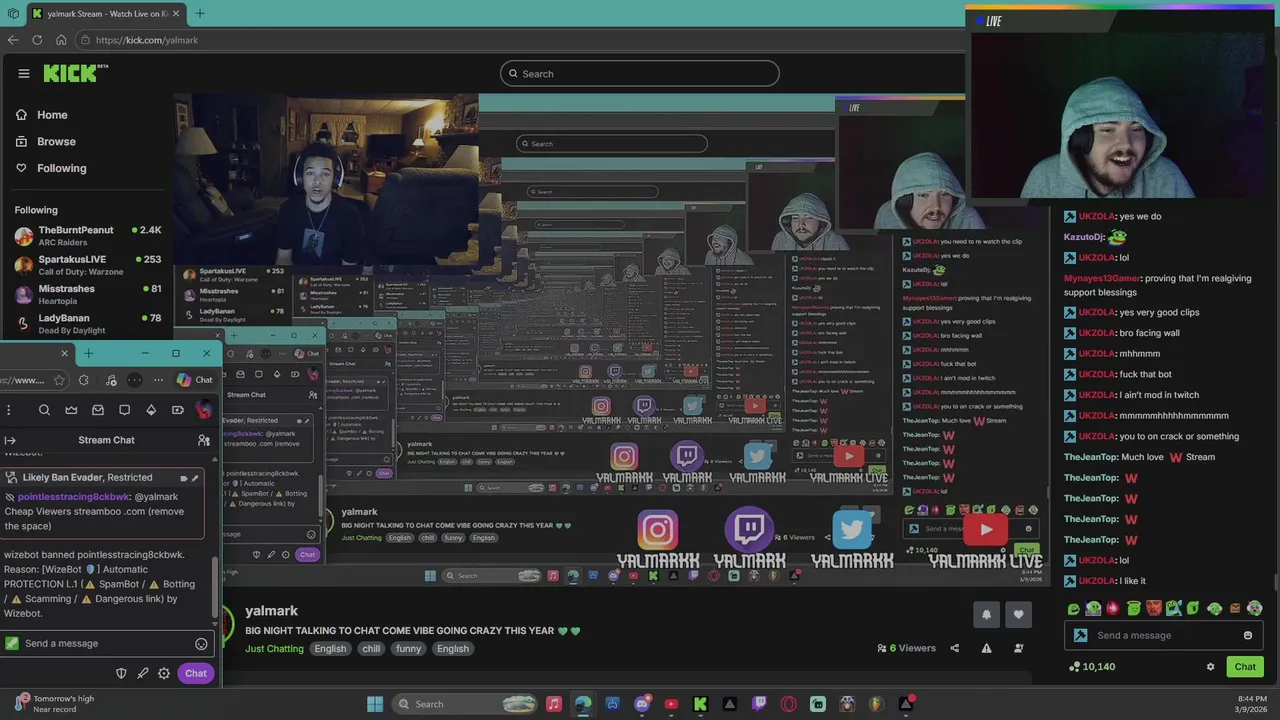
Task: Open Twitch app from taskbar
Action: point(759,704)
